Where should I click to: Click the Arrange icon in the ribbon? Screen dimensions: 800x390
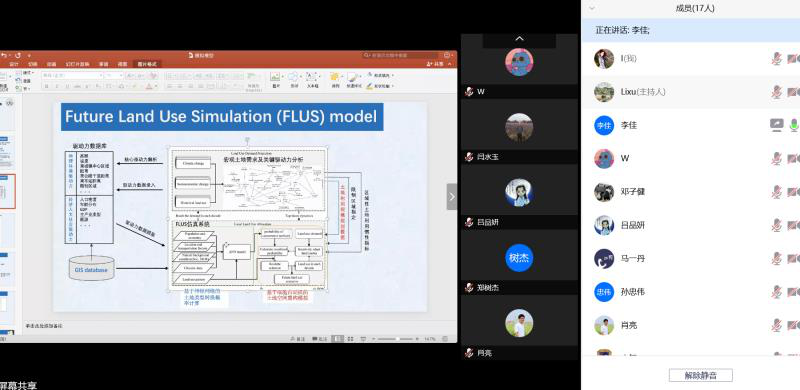[335, 79]
